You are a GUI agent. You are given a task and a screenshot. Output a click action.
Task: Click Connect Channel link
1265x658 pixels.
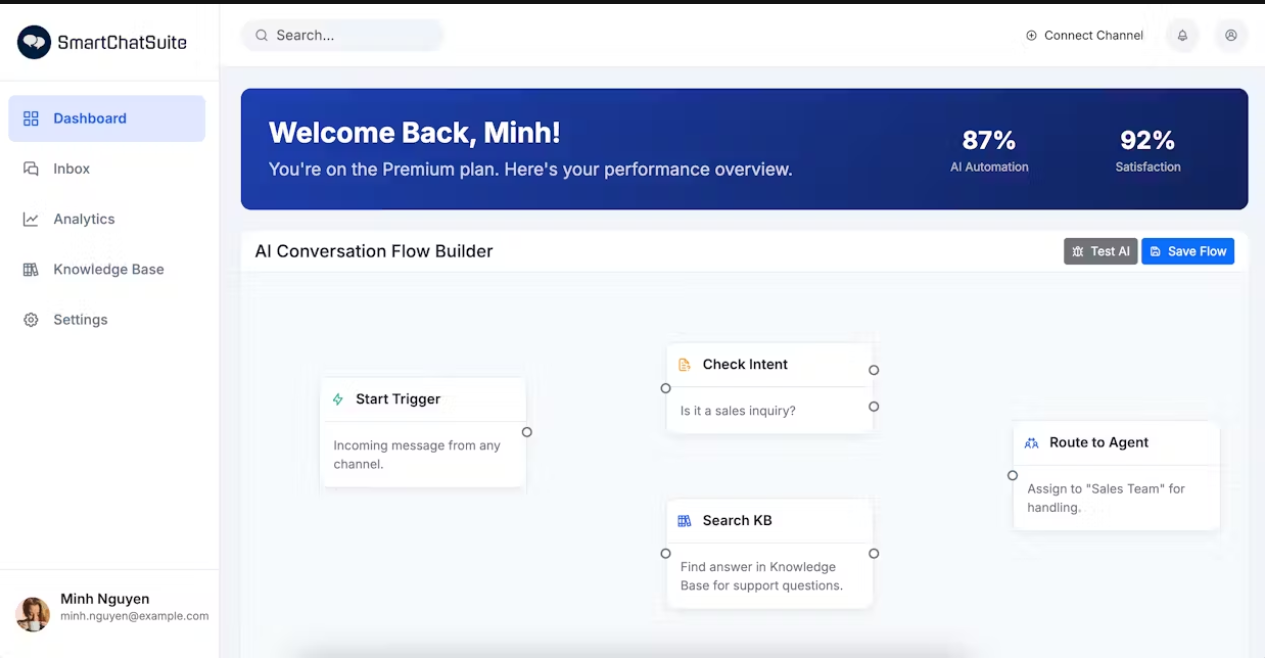pyautogui.click(x=1084, y=35)
